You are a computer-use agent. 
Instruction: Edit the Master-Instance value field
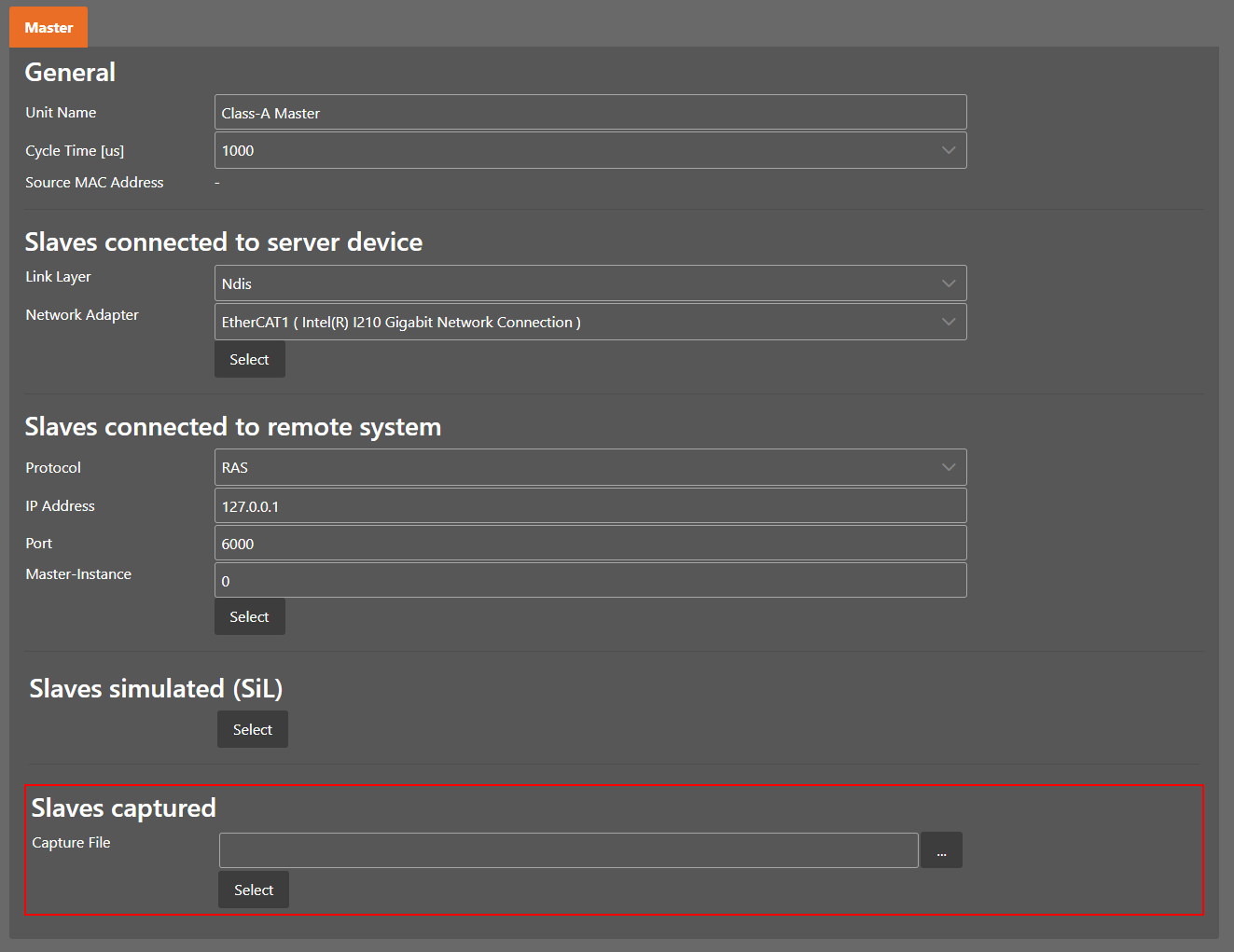[589, 581]
